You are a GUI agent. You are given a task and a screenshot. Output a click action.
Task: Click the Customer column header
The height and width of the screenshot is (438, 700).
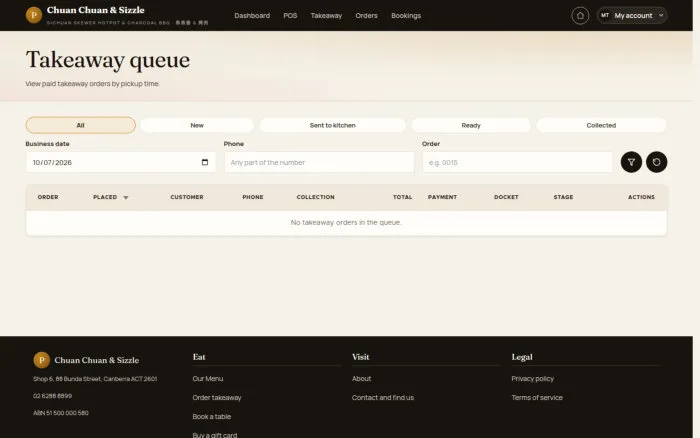[187, 197]
